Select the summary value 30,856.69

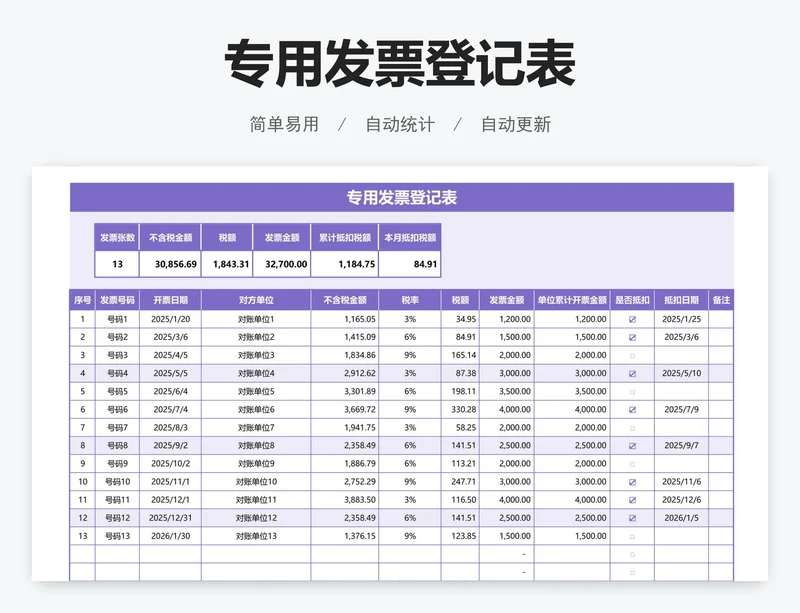[170, 264]
